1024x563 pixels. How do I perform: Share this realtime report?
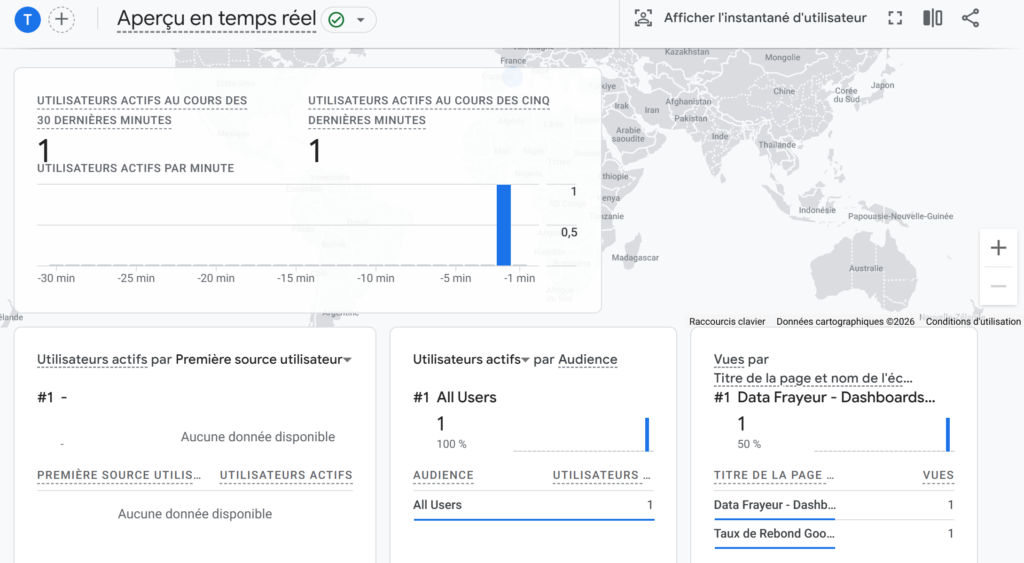click(x=970, y=18)
